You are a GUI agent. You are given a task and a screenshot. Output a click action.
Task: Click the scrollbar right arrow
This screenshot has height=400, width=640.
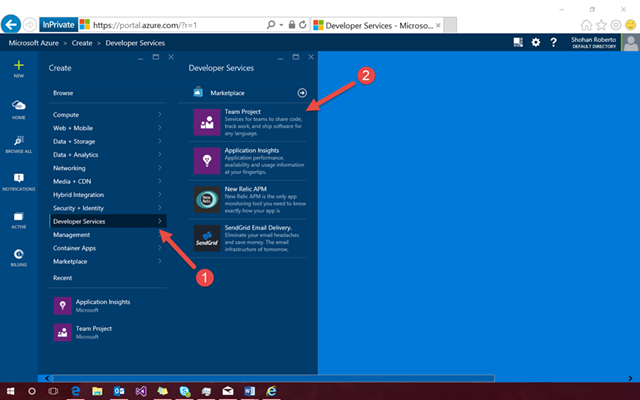[630, 378]
